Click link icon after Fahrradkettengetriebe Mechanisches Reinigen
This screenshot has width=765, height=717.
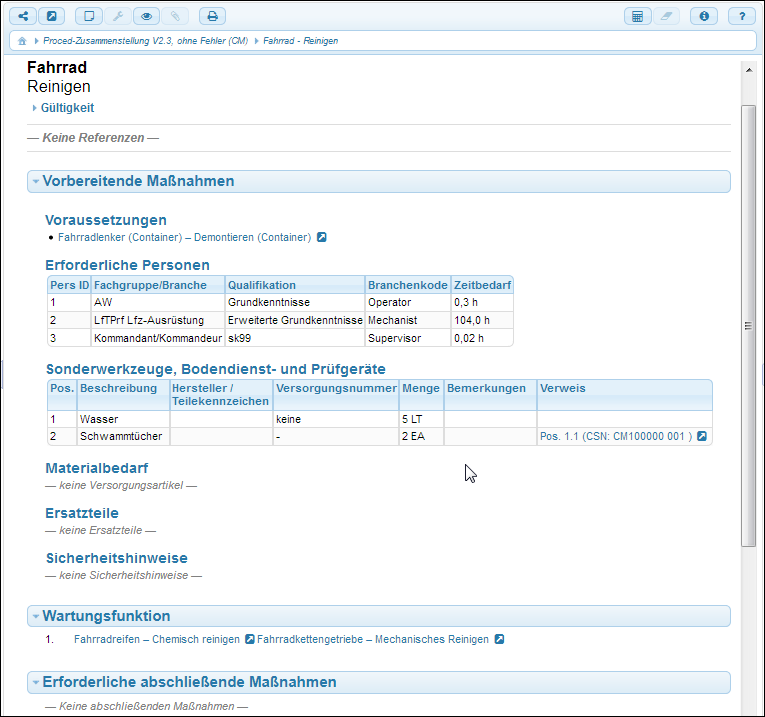pyautogui.click(x=499, y=639)
